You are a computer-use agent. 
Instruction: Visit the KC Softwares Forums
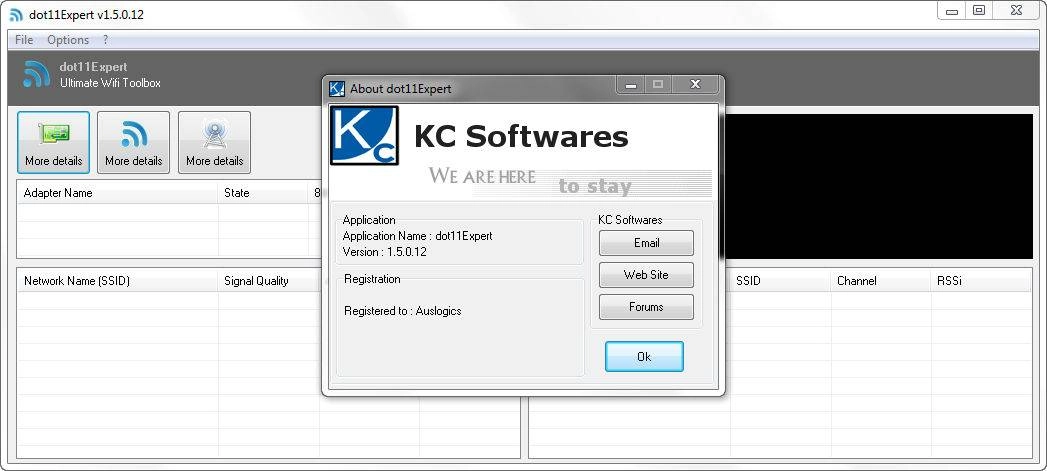tap(646, 307)
